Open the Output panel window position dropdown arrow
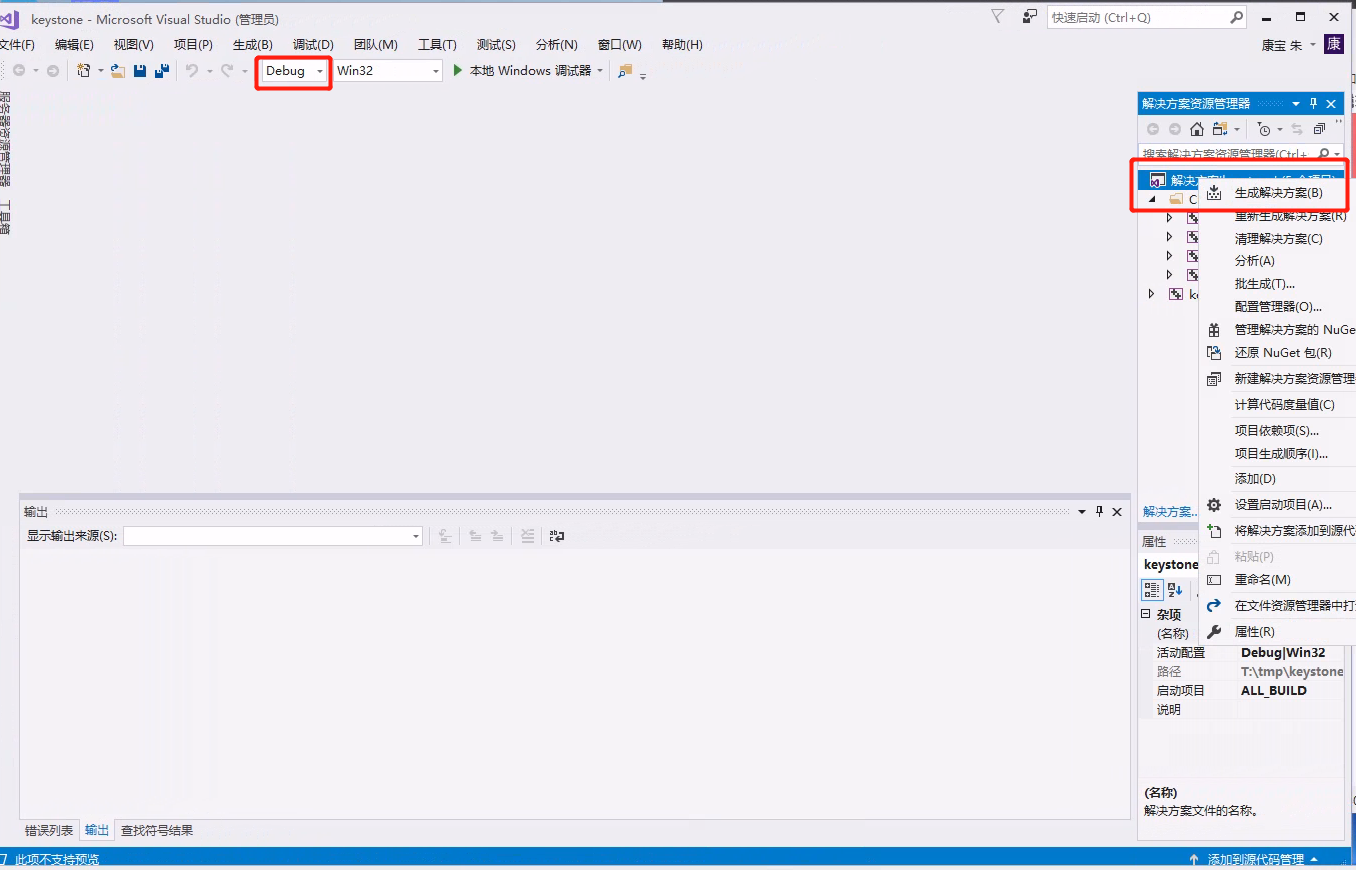1356x870 pixels. [x=1081, y=511]
